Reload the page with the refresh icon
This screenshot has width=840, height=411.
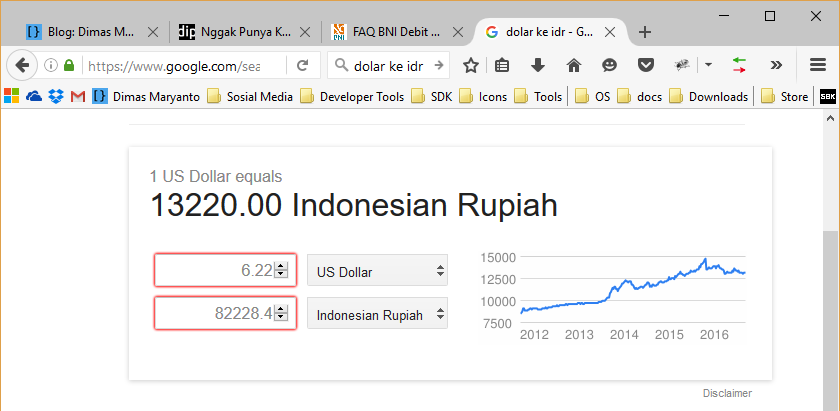tap(303, 65)
